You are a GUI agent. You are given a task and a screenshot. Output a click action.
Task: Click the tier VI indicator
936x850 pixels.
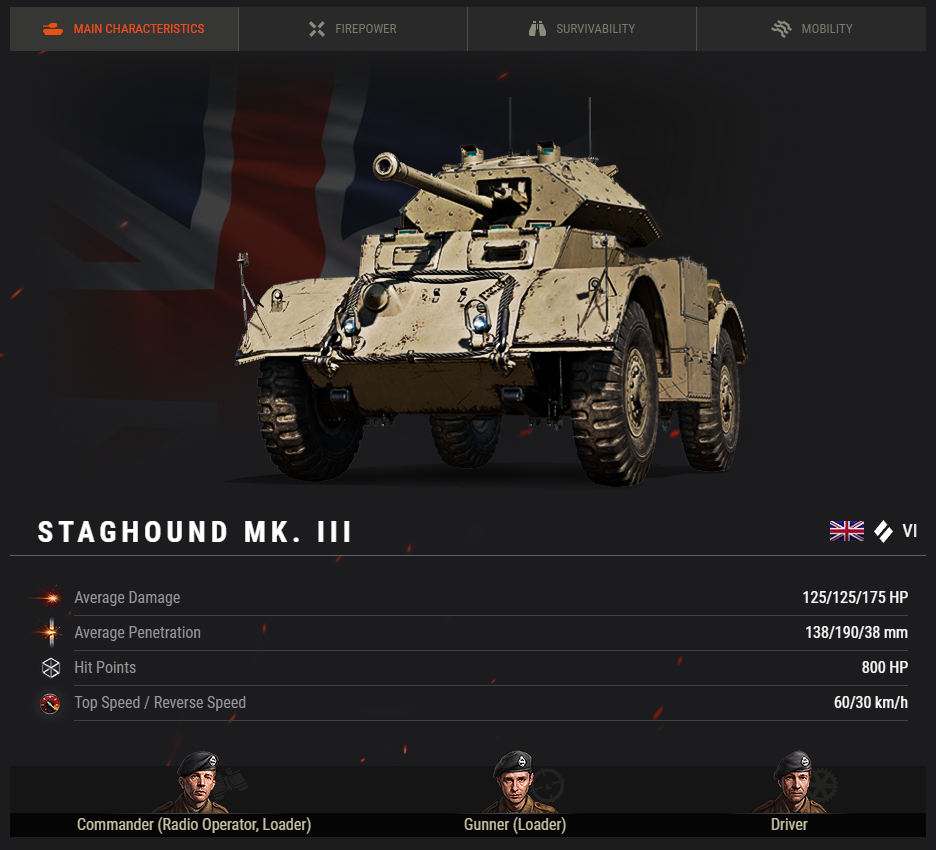[910, 531]
